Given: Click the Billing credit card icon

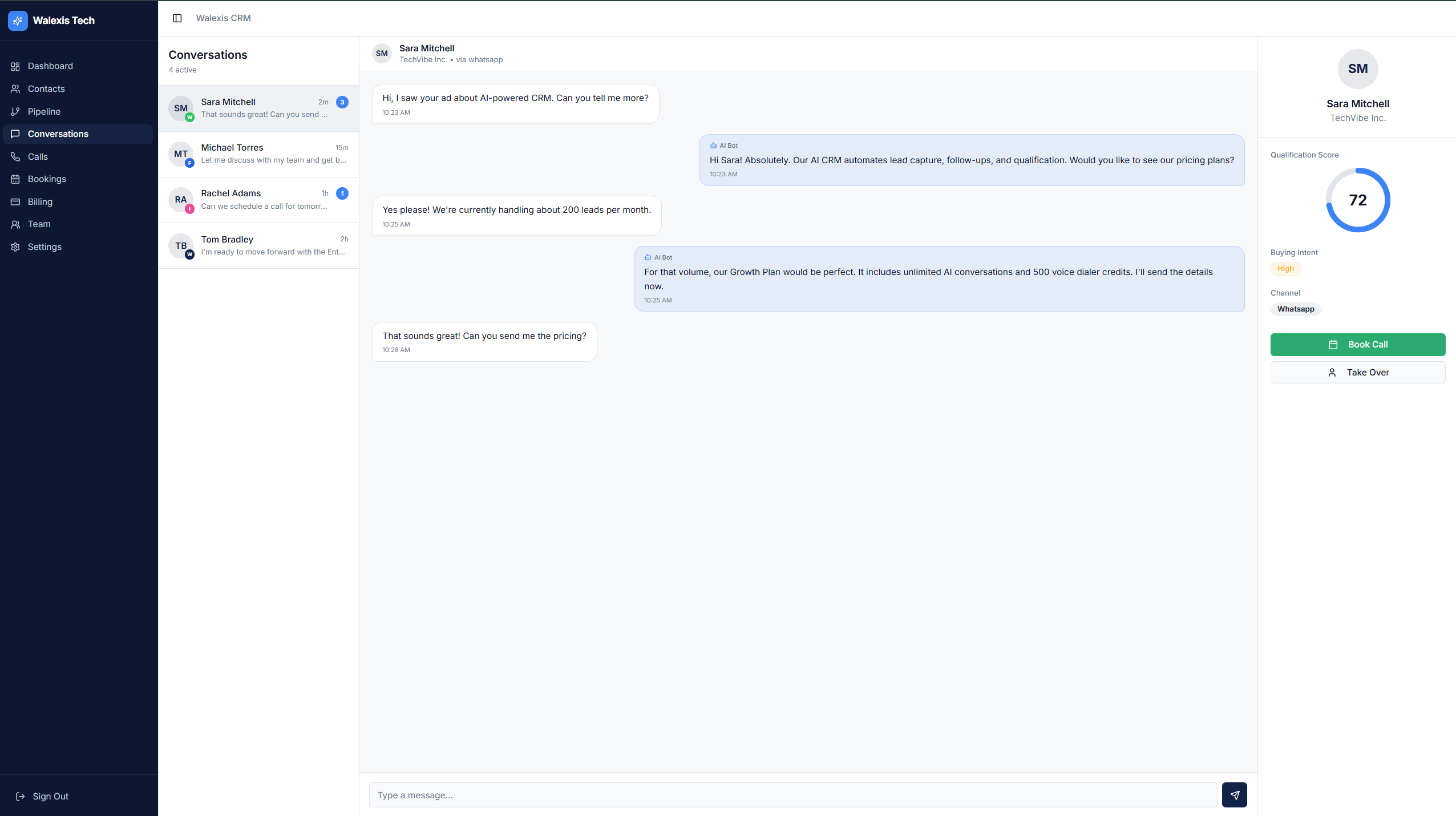Looking at the screenshot, I should [15, 201].
